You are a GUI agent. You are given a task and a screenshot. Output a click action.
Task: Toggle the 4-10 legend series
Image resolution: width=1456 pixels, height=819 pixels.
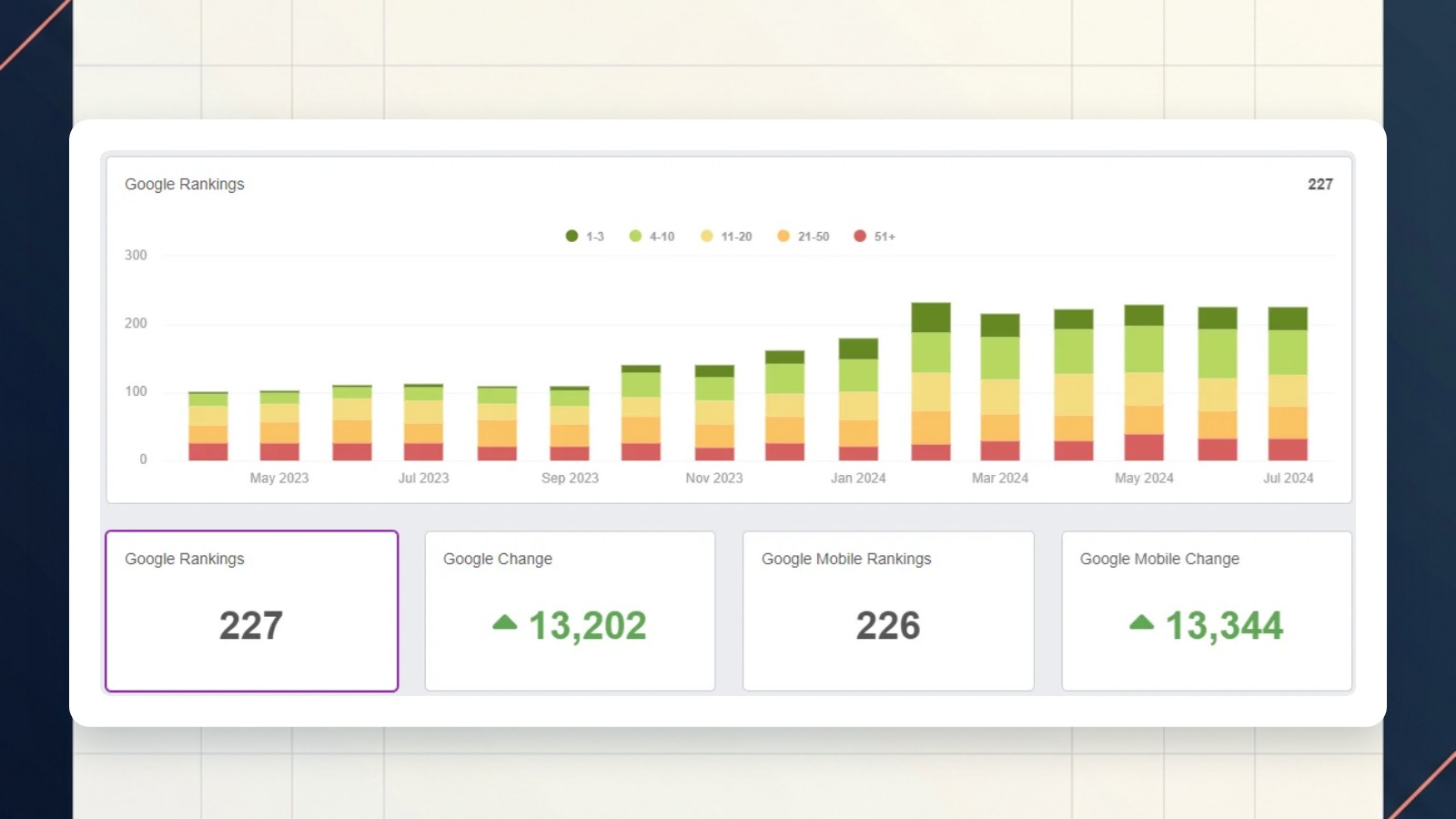(x=652, y=237)
